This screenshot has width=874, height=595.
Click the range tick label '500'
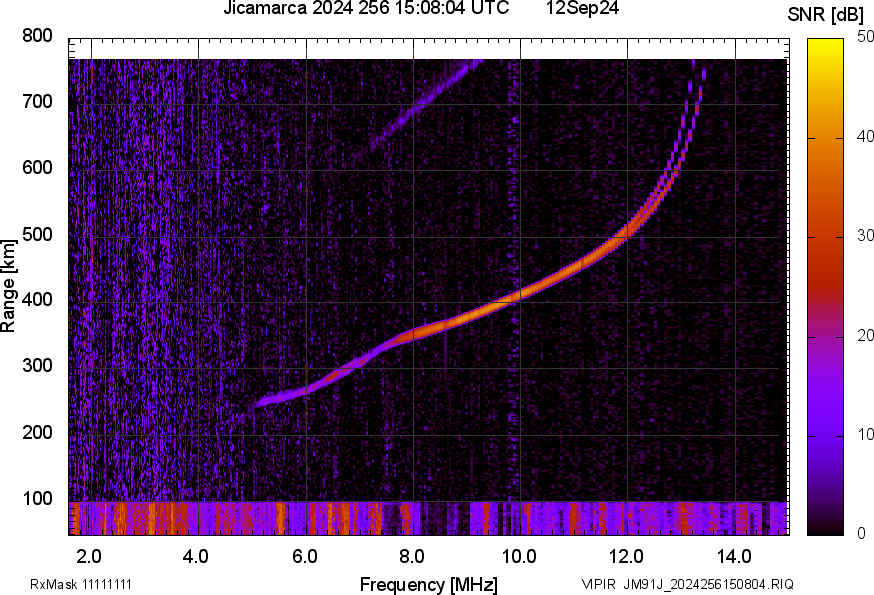[37, 234]
